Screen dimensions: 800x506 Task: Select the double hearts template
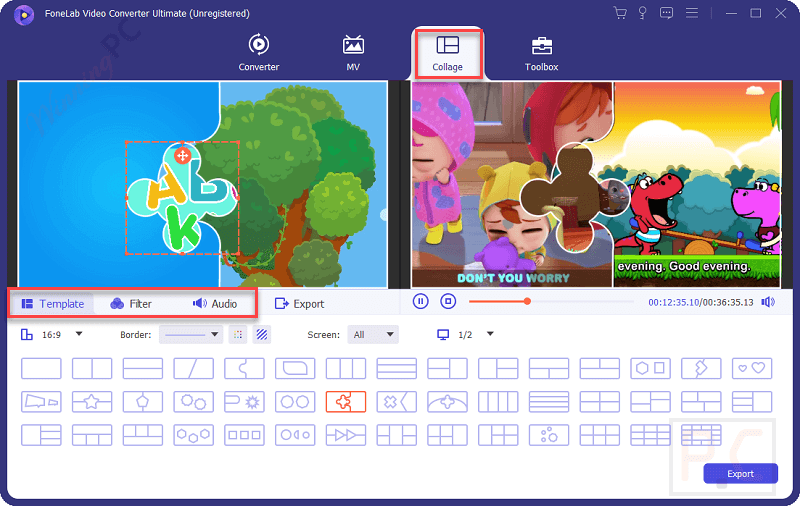coord(752,368)
